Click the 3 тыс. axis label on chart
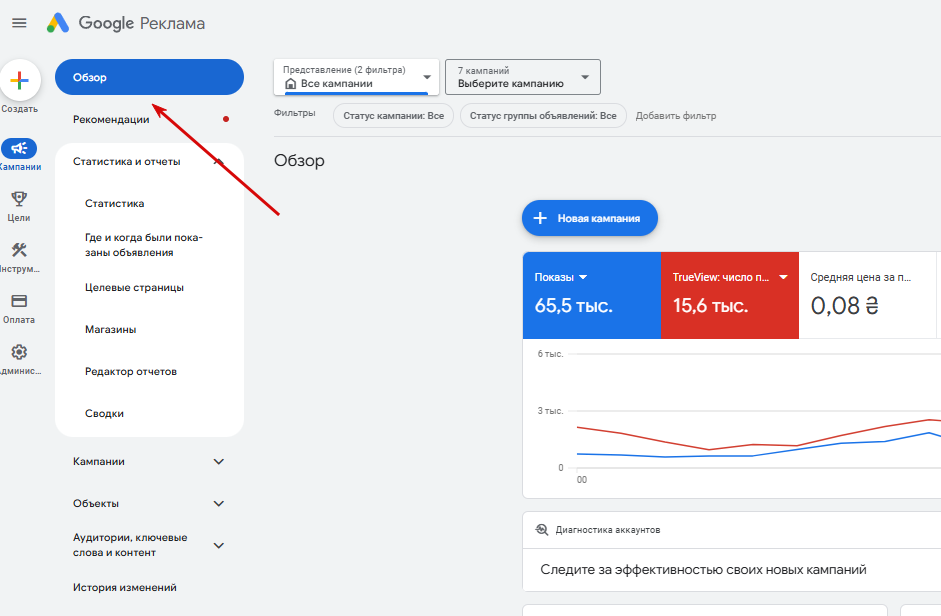This screenshot has height=616, width=941. [x=550, y=411]
